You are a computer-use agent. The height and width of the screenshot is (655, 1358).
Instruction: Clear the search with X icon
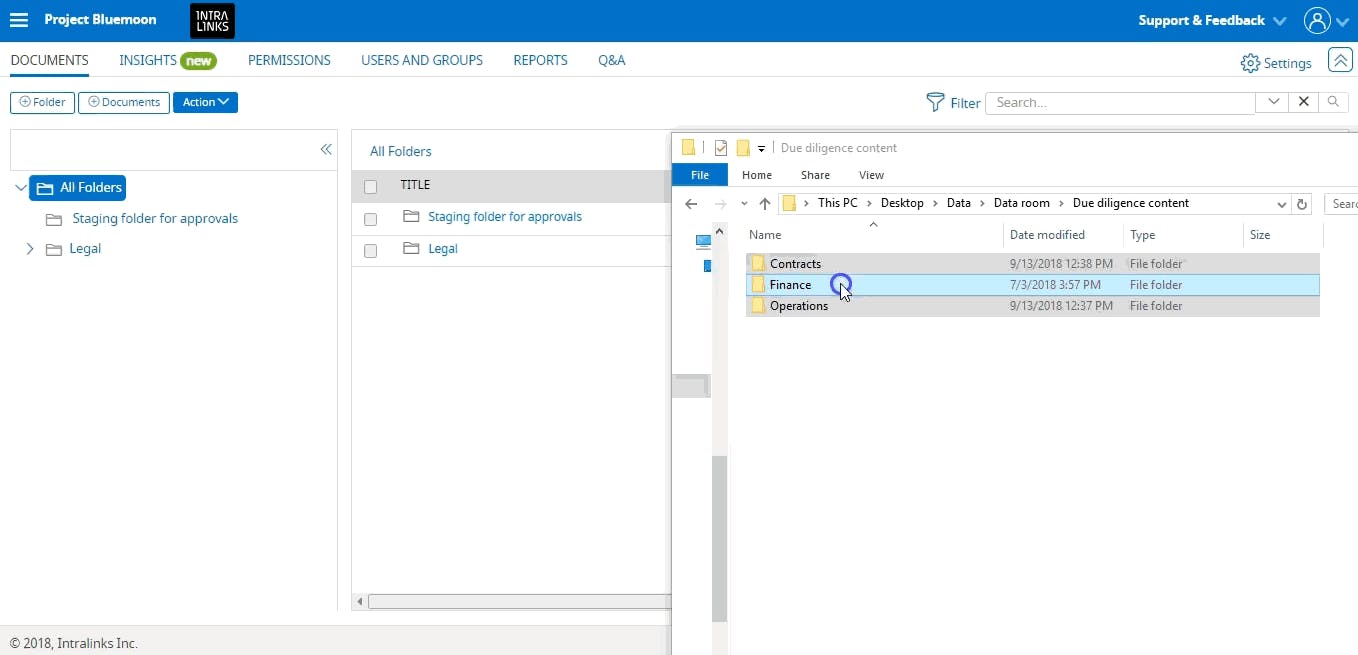tap(1303, 102)
